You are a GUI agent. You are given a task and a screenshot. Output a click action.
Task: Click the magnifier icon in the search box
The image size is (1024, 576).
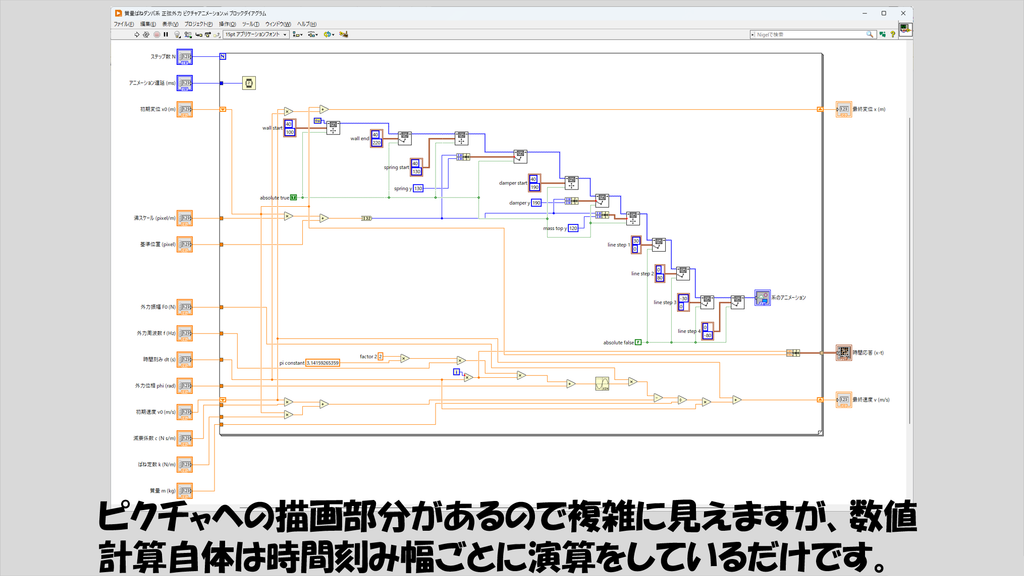pyautogui.click(x=870, y=34)
